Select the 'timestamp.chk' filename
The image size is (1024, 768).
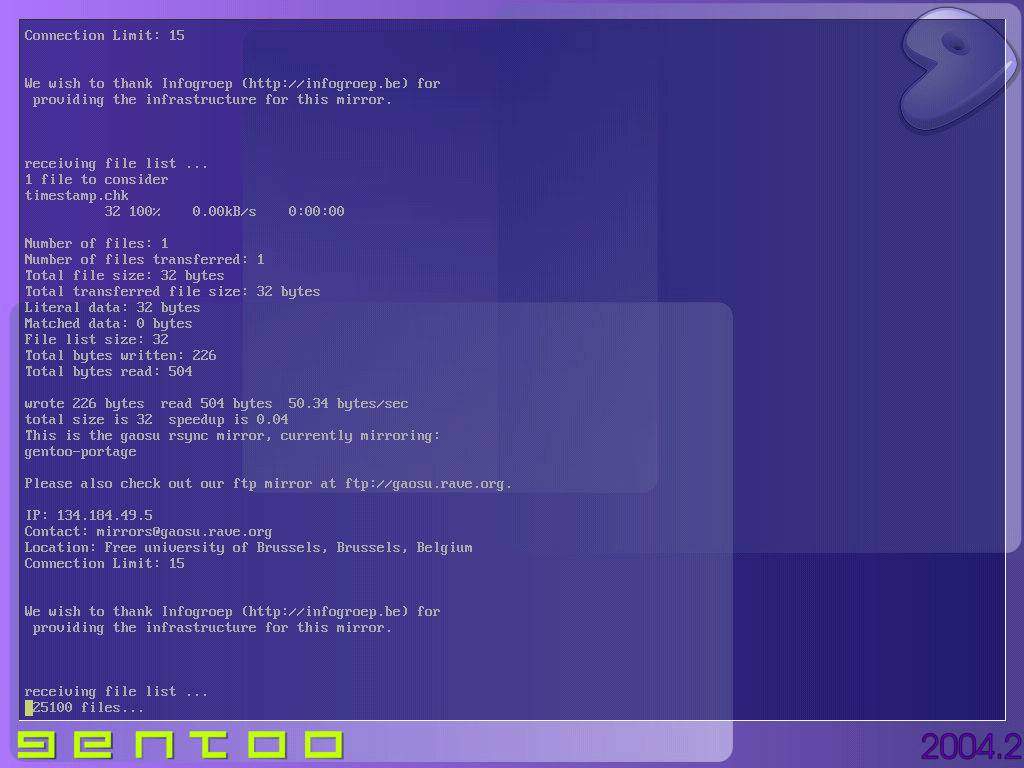coord(76,195)
